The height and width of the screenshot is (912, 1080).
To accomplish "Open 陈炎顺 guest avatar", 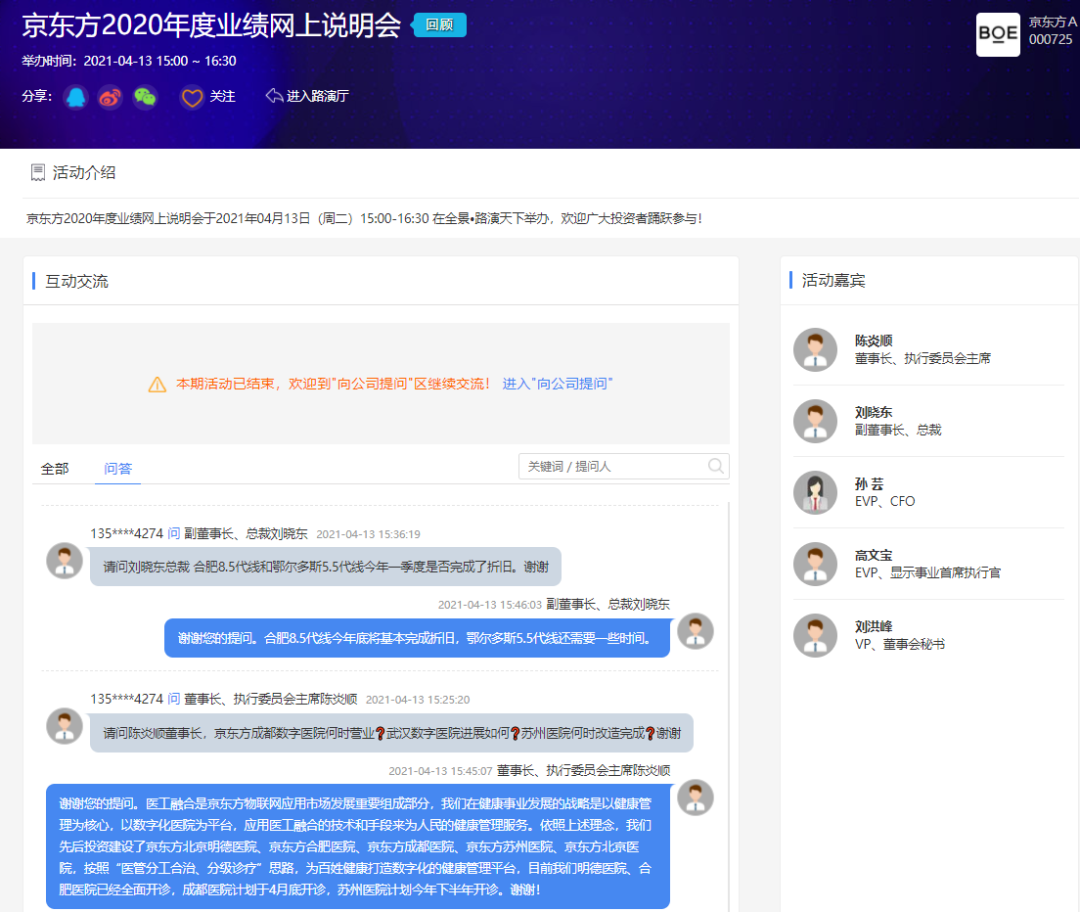I will 815,349.
